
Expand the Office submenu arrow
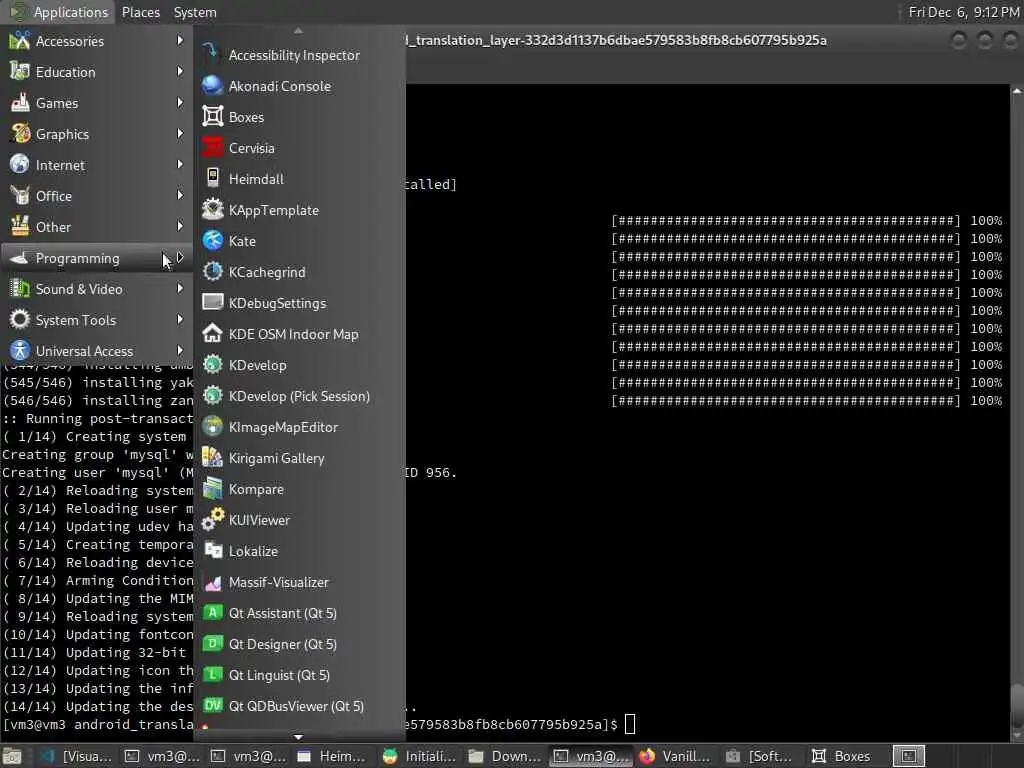coord(180,195)
